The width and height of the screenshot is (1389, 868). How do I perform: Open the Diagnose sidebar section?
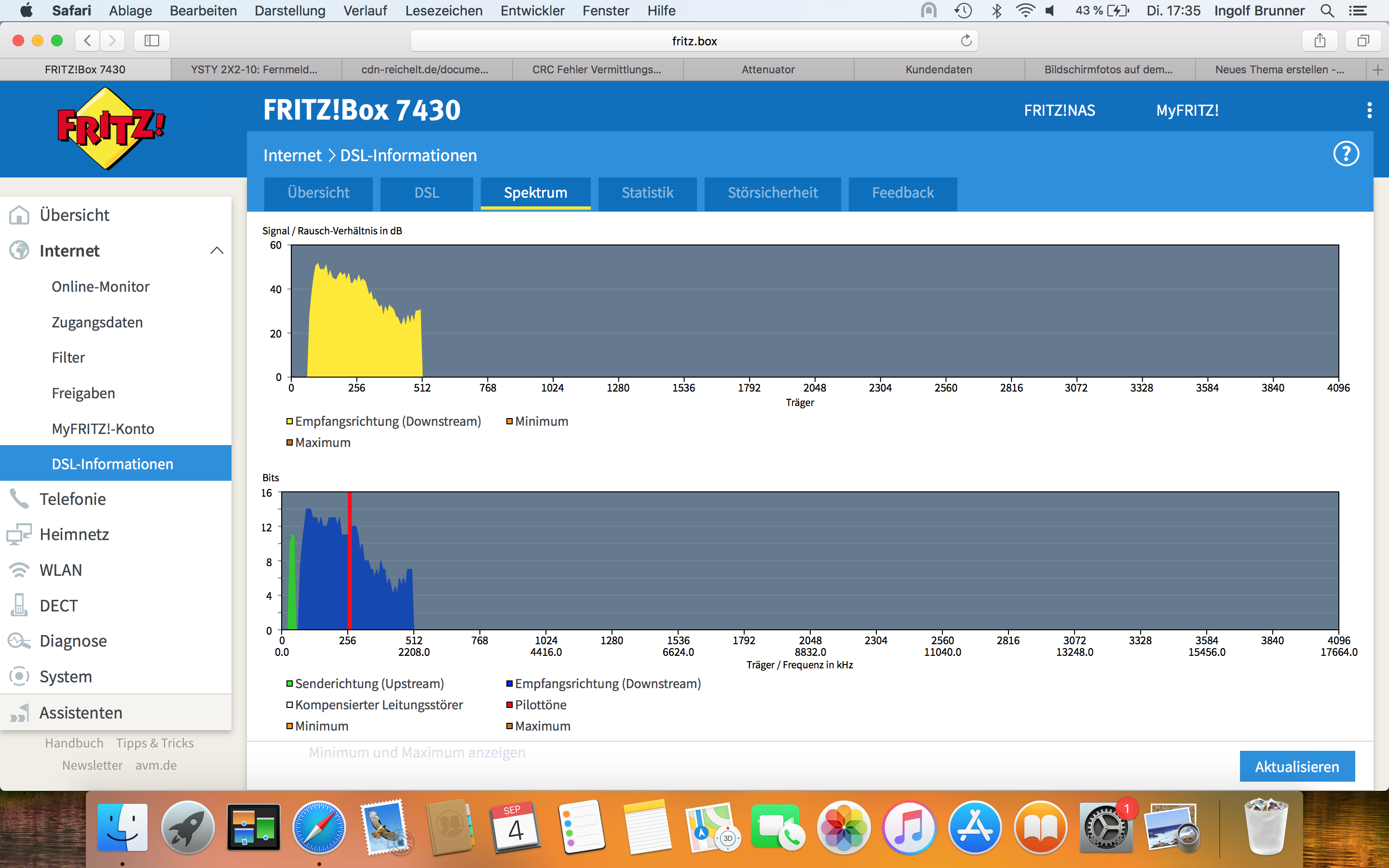point(73,641)
